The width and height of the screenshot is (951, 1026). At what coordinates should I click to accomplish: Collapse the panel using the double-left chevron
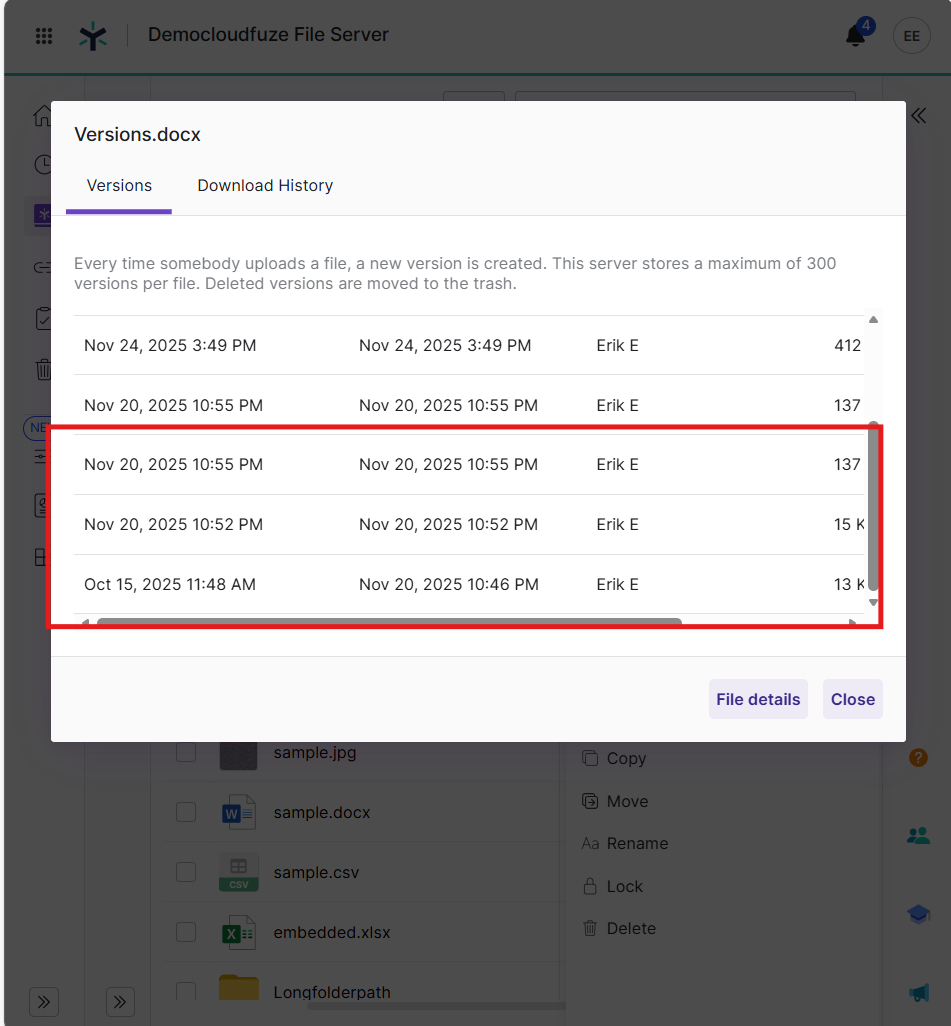point(918,115)
